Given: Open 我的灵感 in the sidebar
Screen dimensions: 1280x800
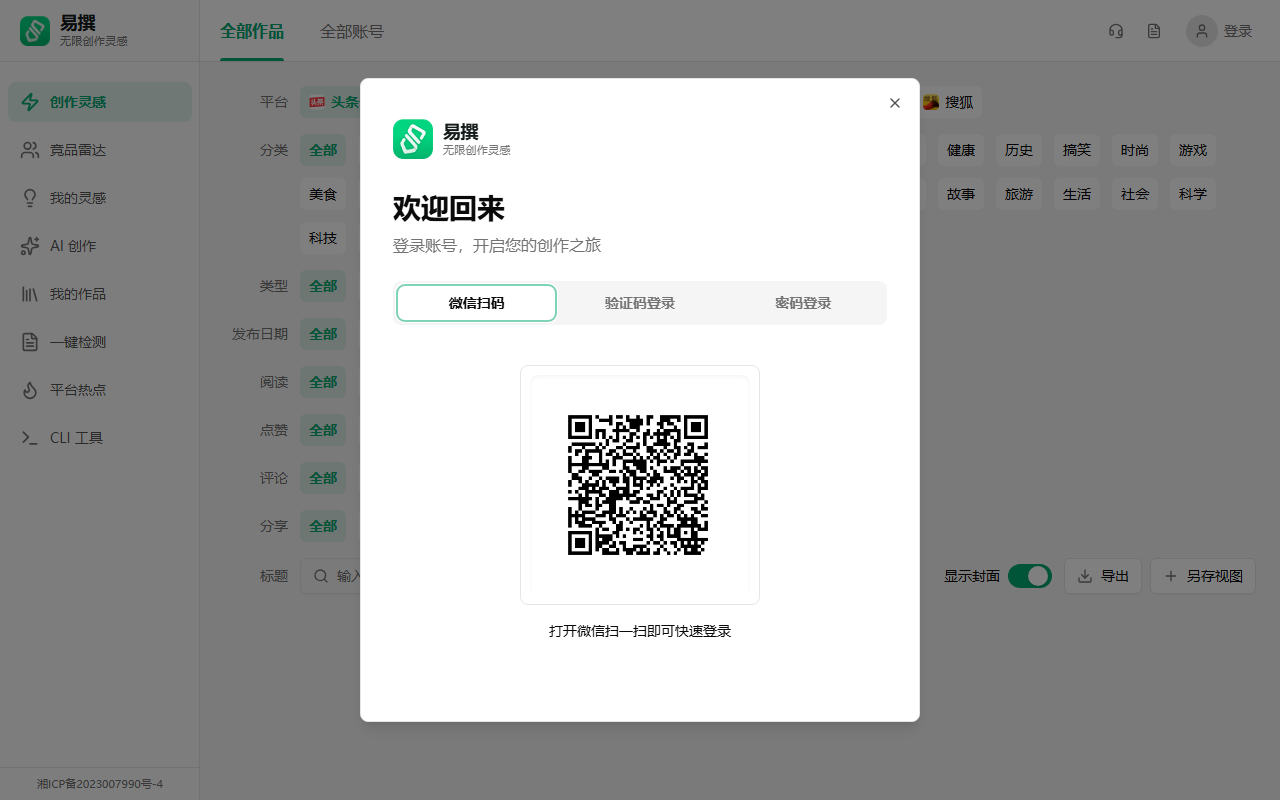Looking at the screenshot, I should pyautogui.click(x=100, y=198).
